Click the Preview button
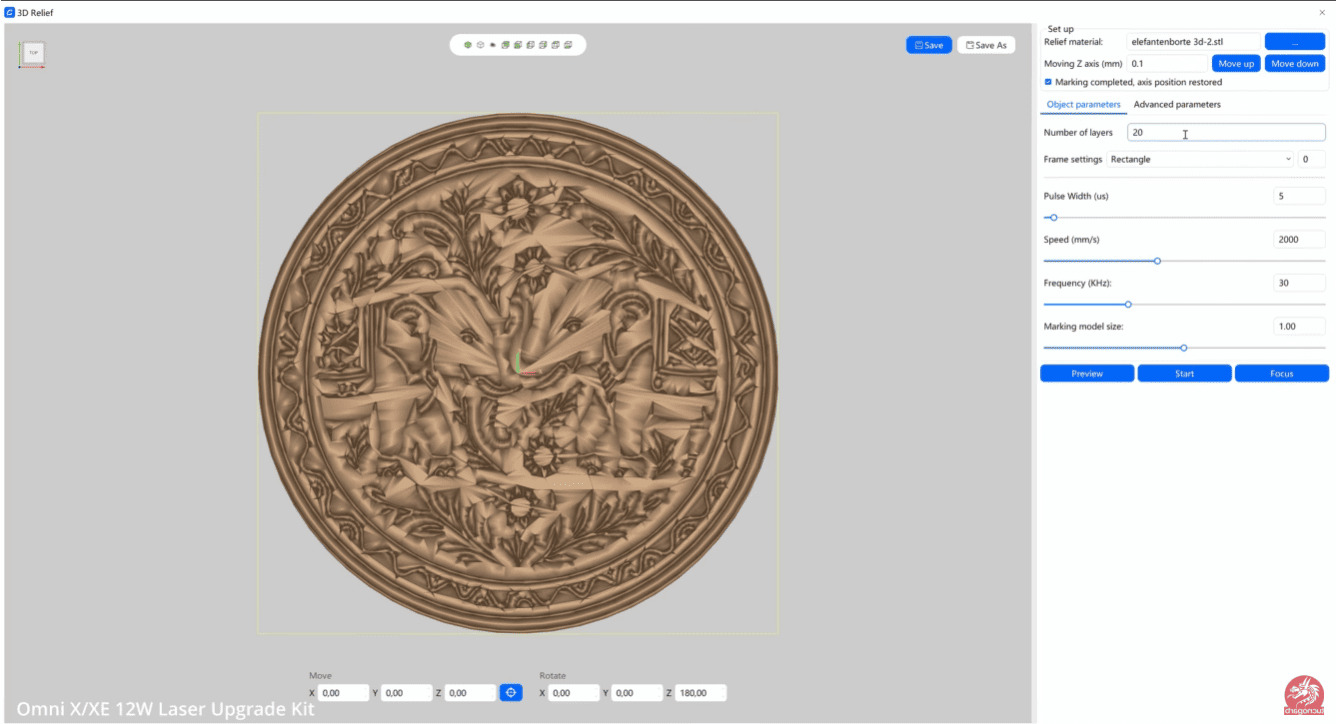 pos(1087,373)
